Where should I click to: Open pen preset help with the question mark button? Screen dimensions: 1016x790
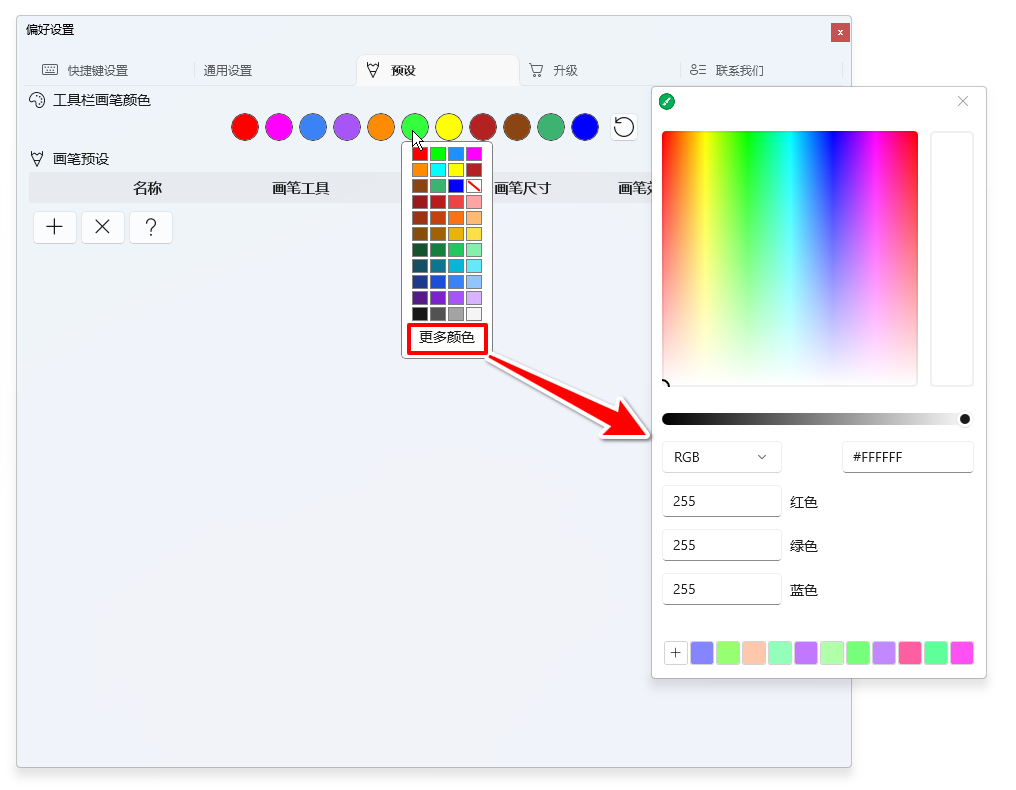pyautogui.click(x=151, y=227)
